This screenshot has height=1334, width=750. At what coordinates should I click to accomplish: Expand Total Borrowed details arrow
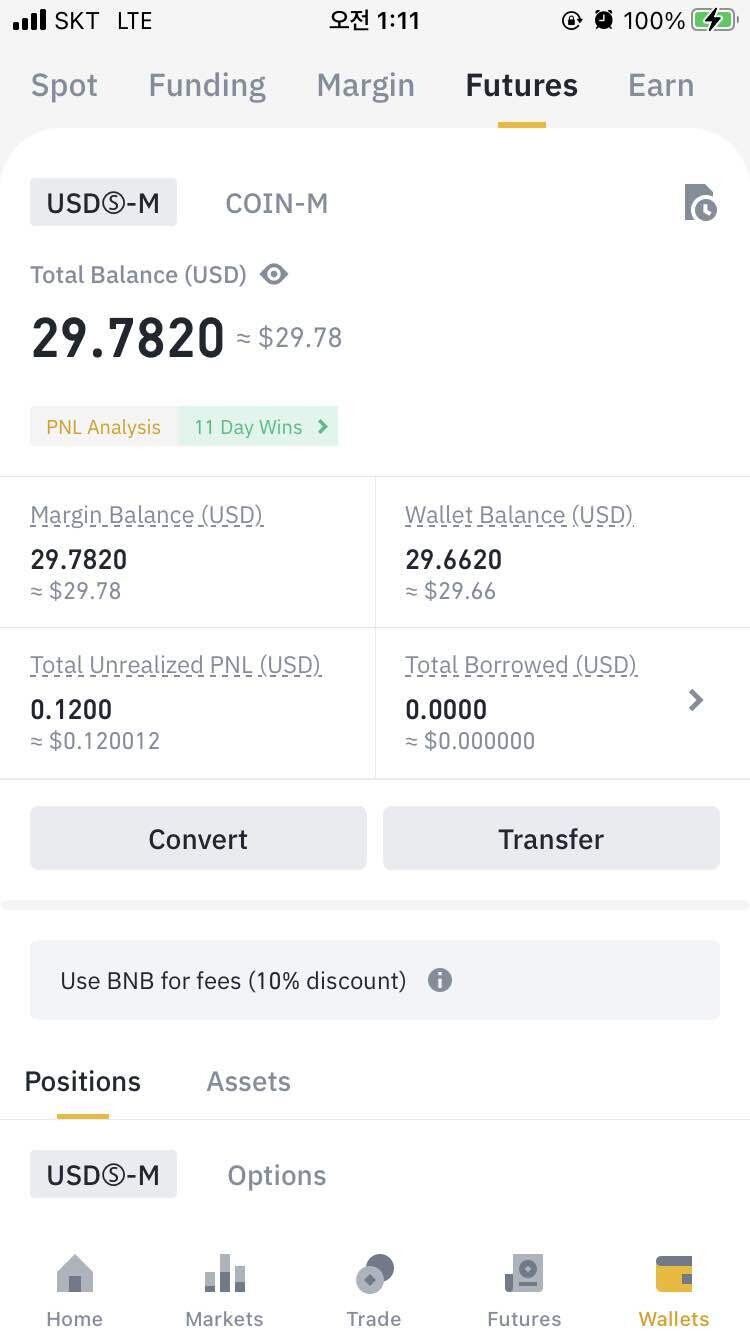click(x=696, y=701)
